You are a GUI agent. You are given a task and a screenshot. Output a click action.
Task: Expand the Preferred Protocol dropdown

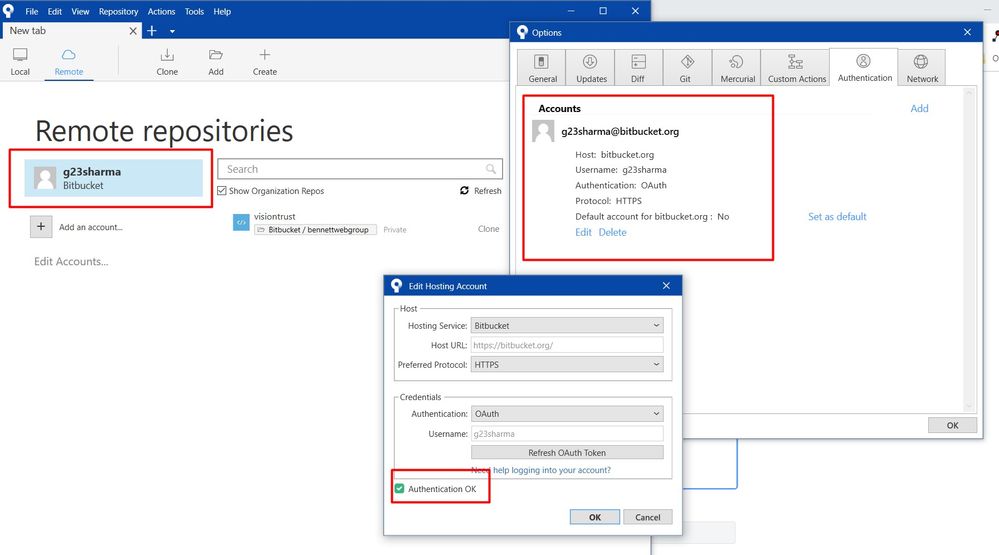coord(567,364)
